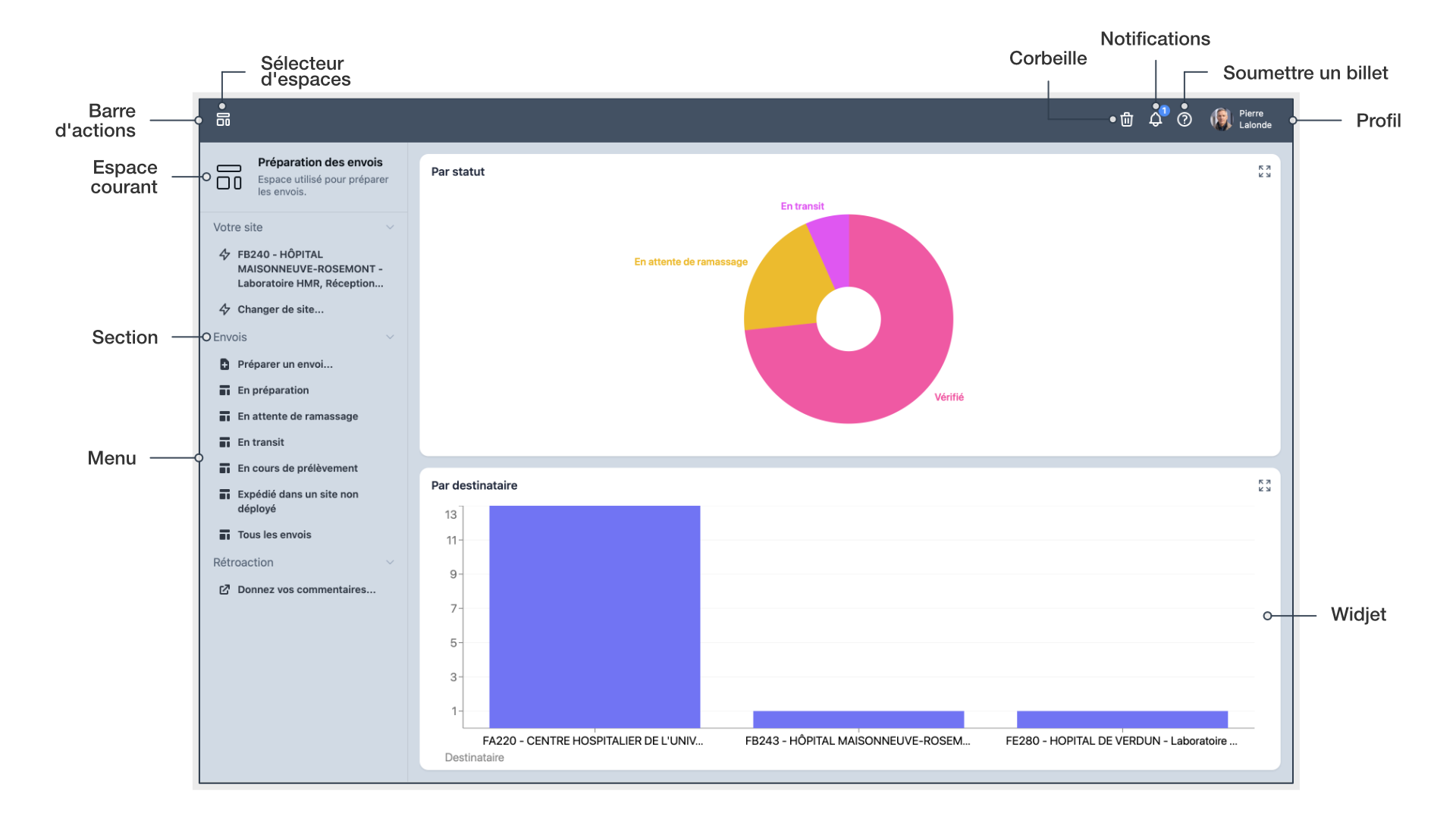Image resolution: width=1456 pixels, height=819 pixels.
Task: Collapse the Votre site section chevron
Action: pos(390,227)
